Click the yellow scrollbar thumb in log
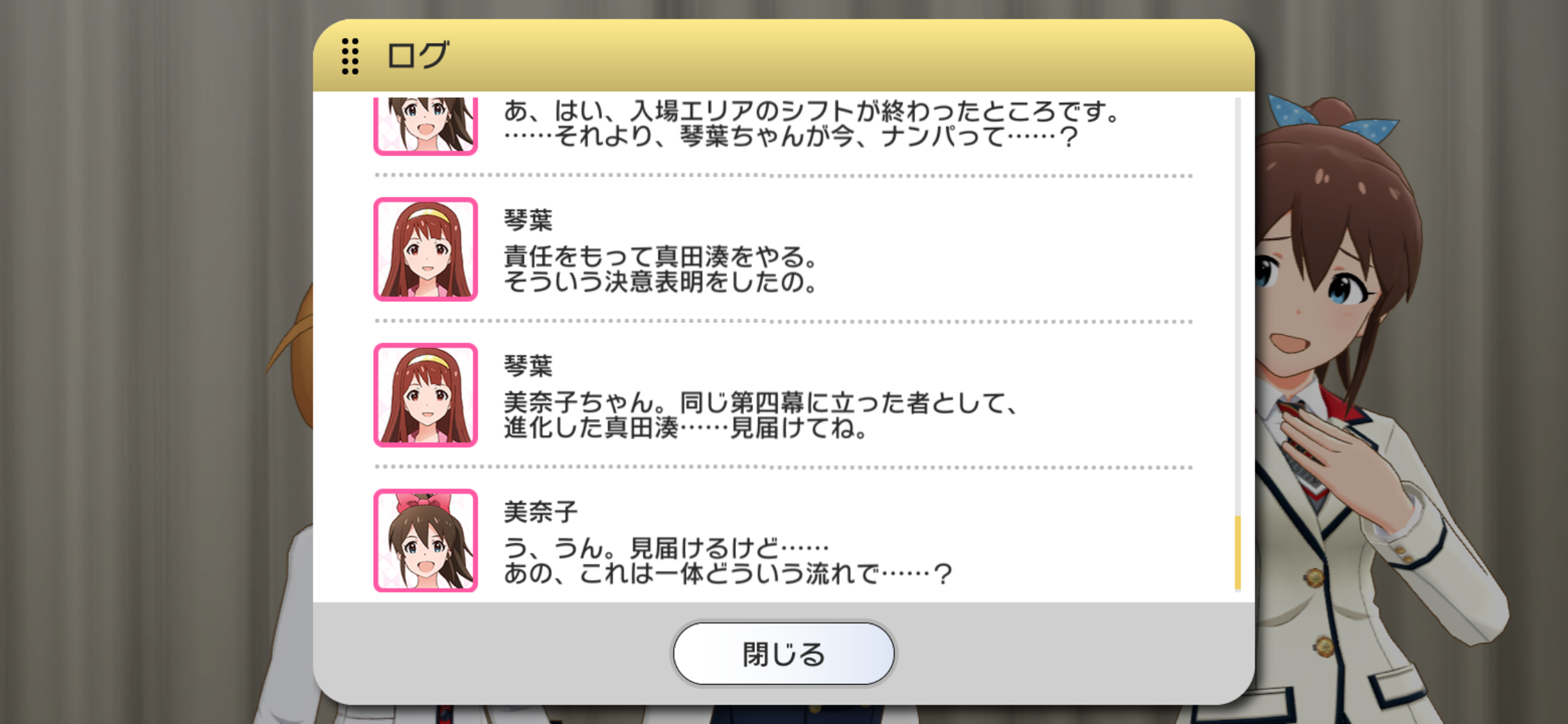The height and width of the screenshot is (724, 1568). point(1237,553)
